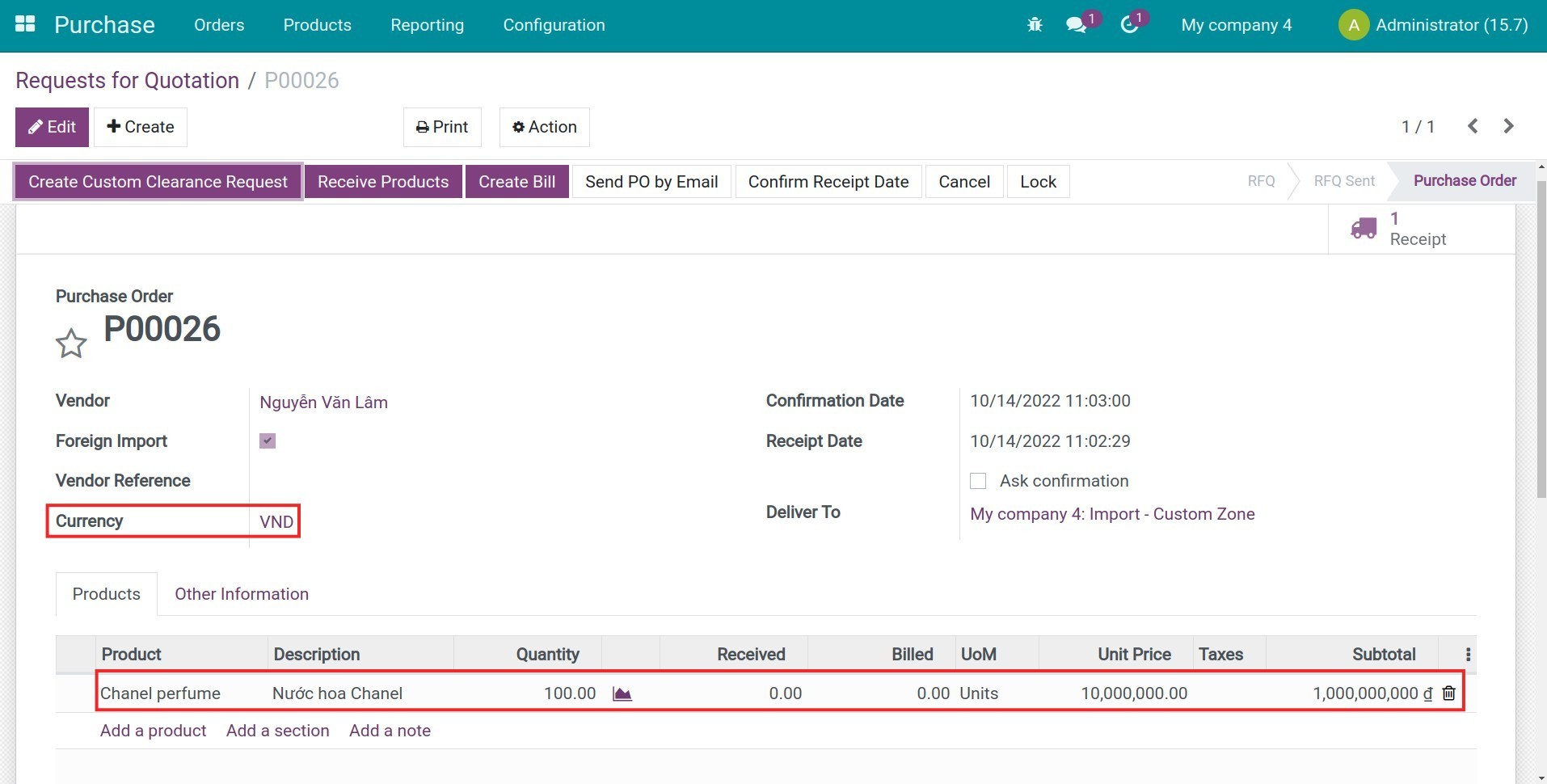Open the My company 4 switcher
Viewport: 1547px width, 784px height.
pyautogui.click(x=1236, y=24)
